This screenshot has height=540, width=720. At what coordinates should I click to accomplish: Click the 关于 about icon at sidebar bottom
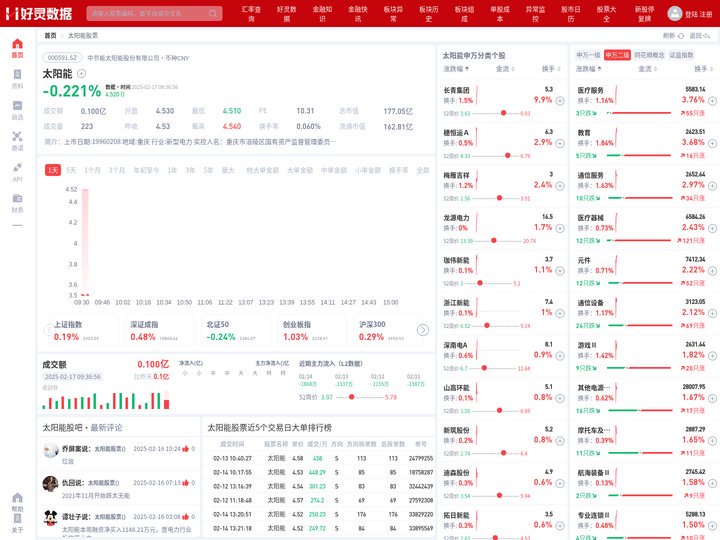(17, 518)
